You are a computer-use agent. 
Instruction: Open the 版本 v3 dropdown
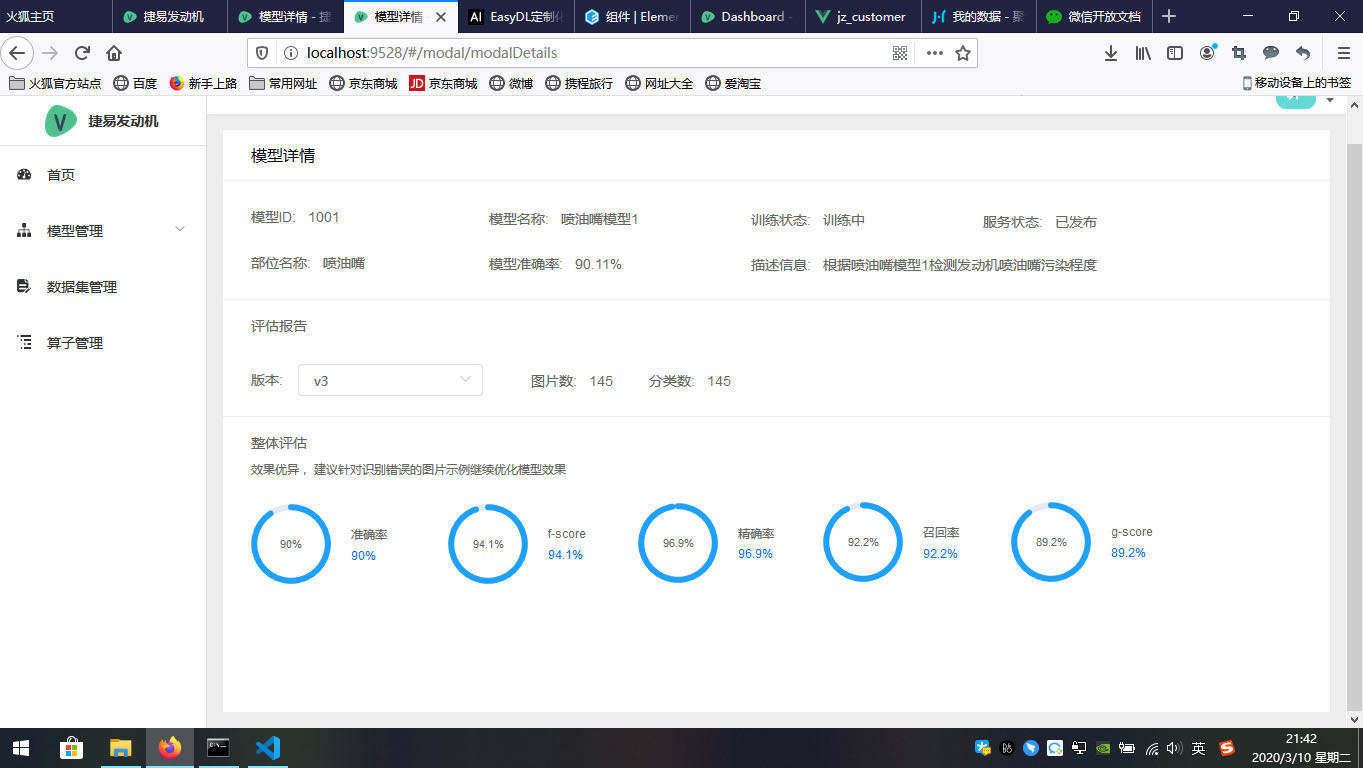[x=390, y=380]
